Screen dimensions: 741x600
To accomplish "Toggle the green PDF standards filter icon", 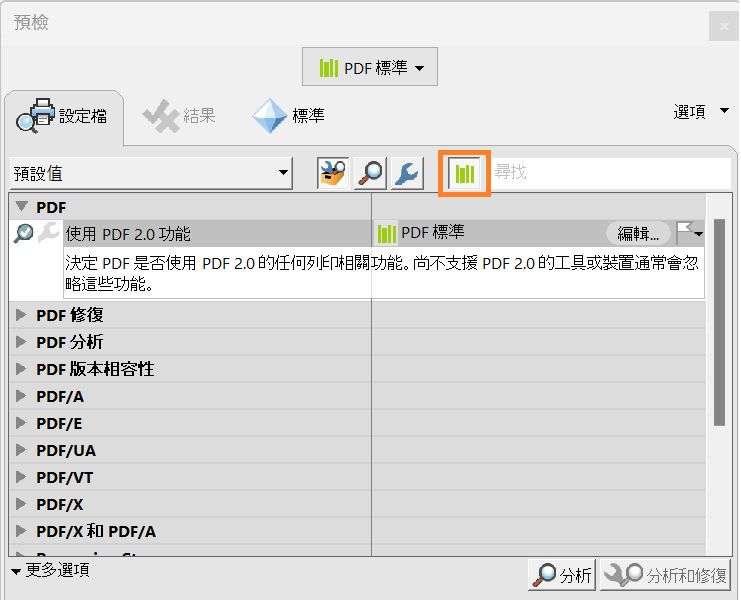I will pos(465,173).
